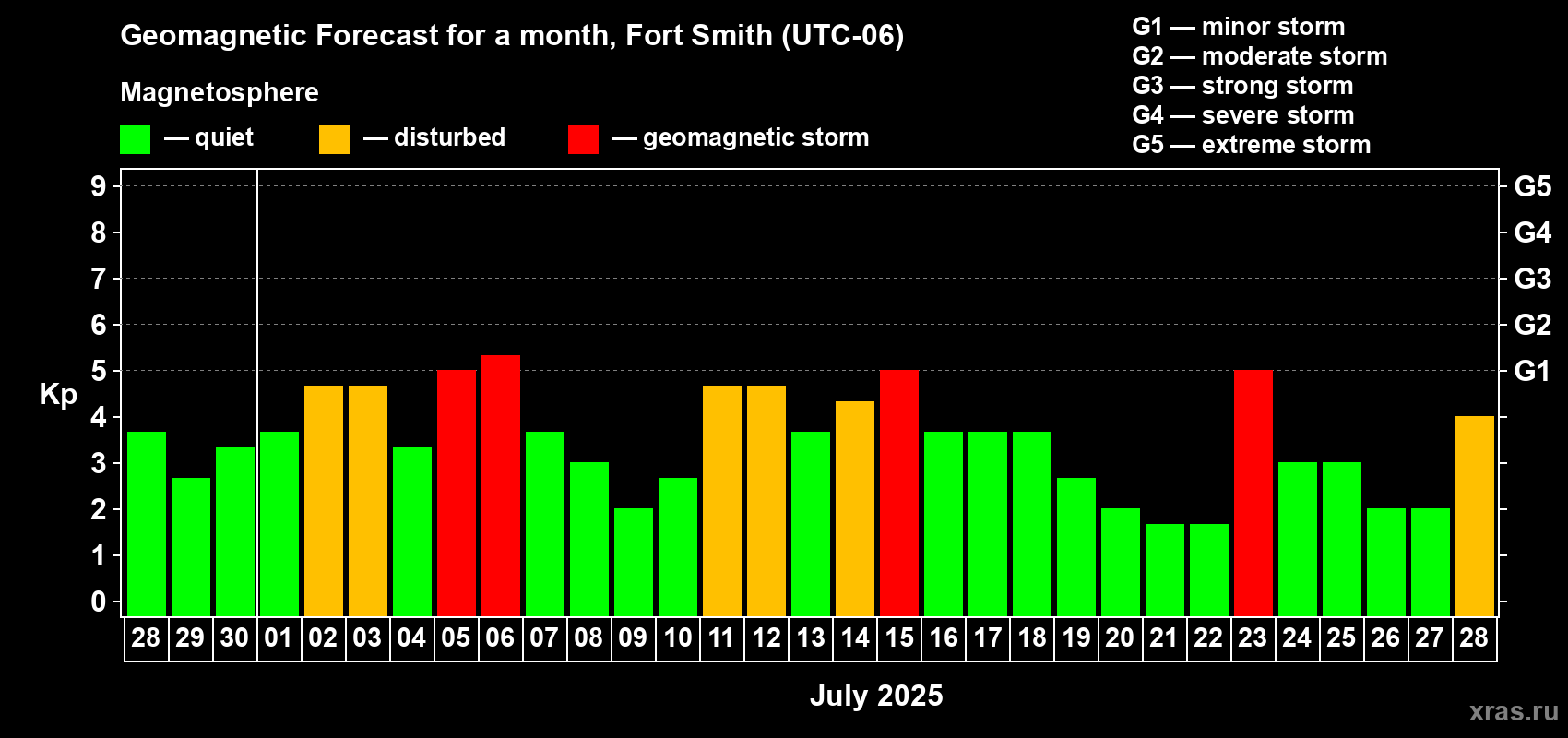Click the Kp axis value '7'
Viewport: 1568px width, 738px height.
(99, 279)
